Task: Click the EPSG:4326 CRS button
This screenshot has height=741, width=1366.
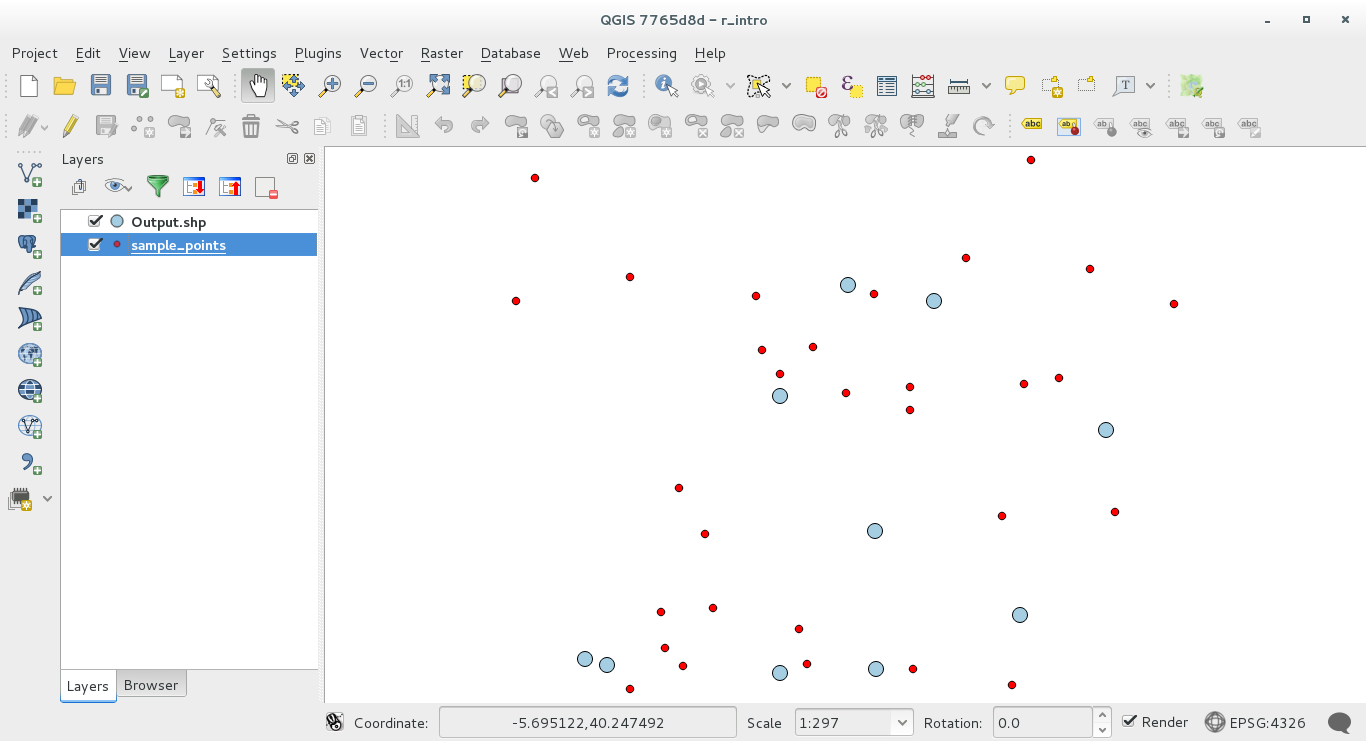Action: point(1255,722)
